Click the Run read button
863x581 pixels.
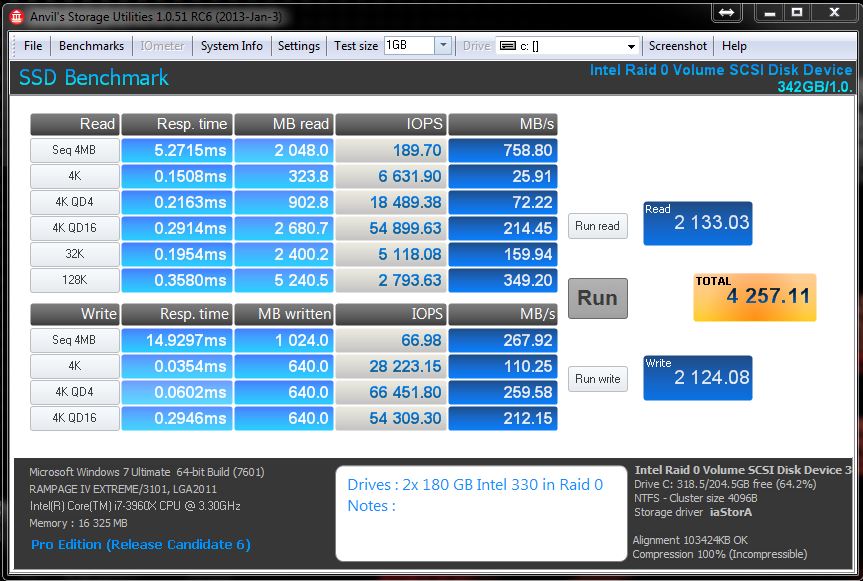tap(598, 226)
